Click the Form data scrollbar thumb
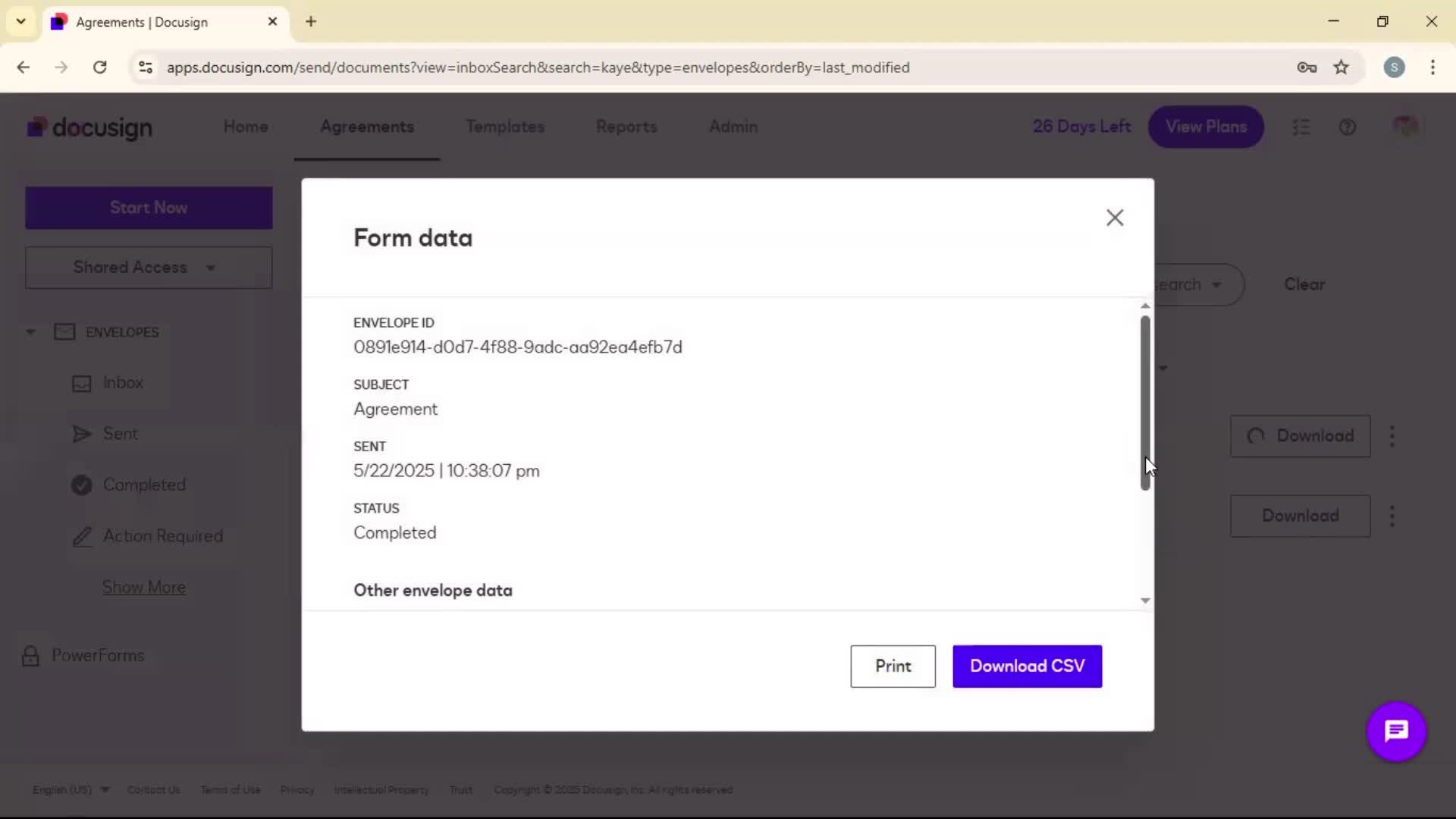 tap(1145, 402)
